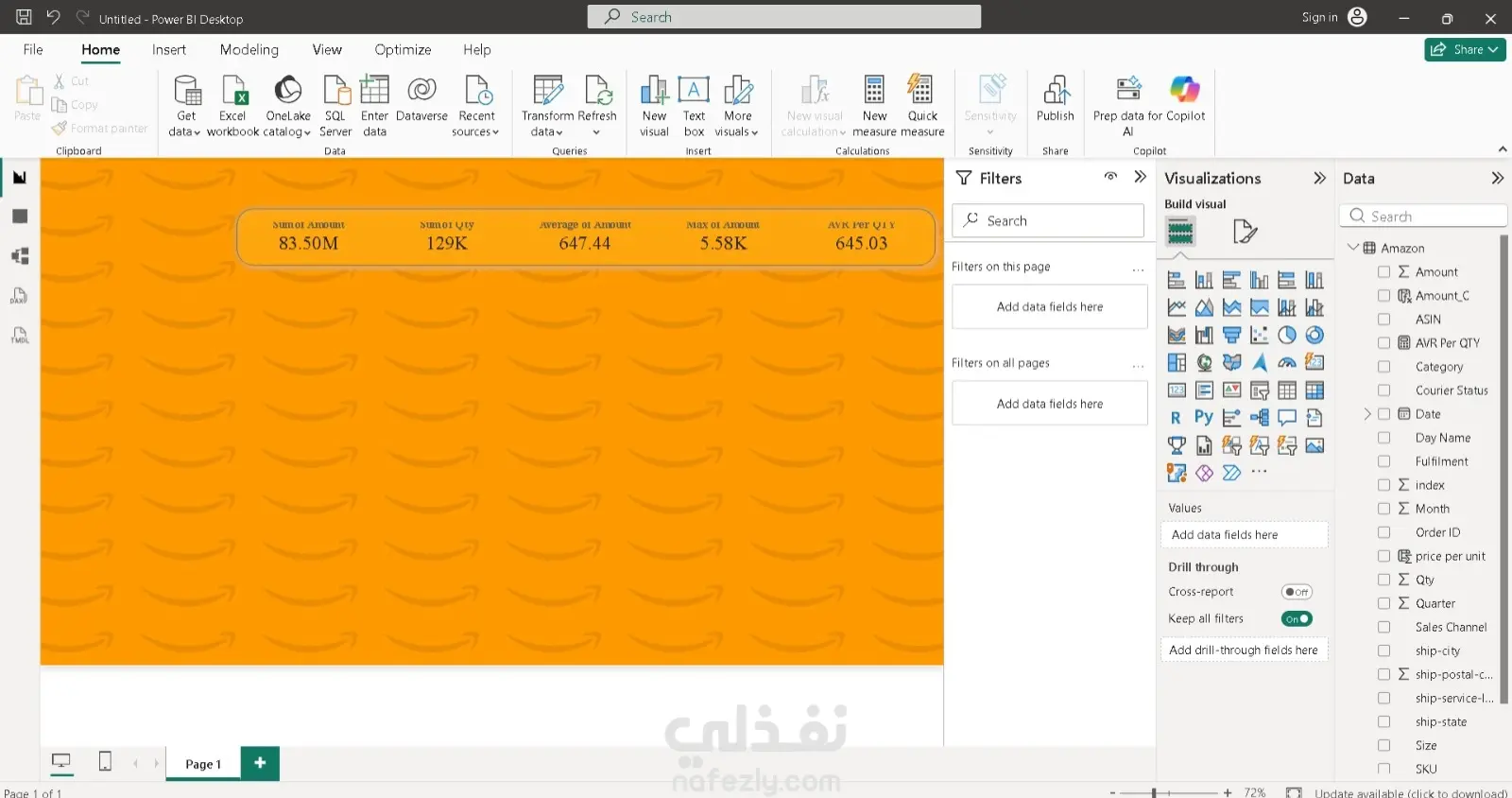Open the Get data source picker
The height and width of the screenshot is (798, 1512).
(x=185, y=106)
